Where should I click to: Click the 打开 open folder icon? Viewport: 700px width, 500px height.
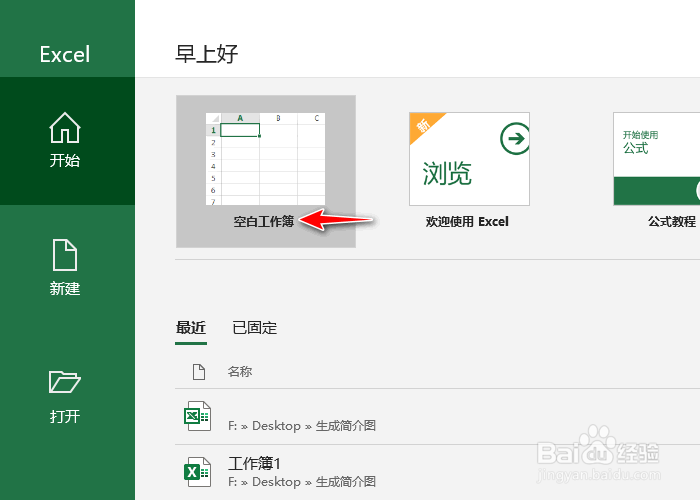tap(65, 382)
